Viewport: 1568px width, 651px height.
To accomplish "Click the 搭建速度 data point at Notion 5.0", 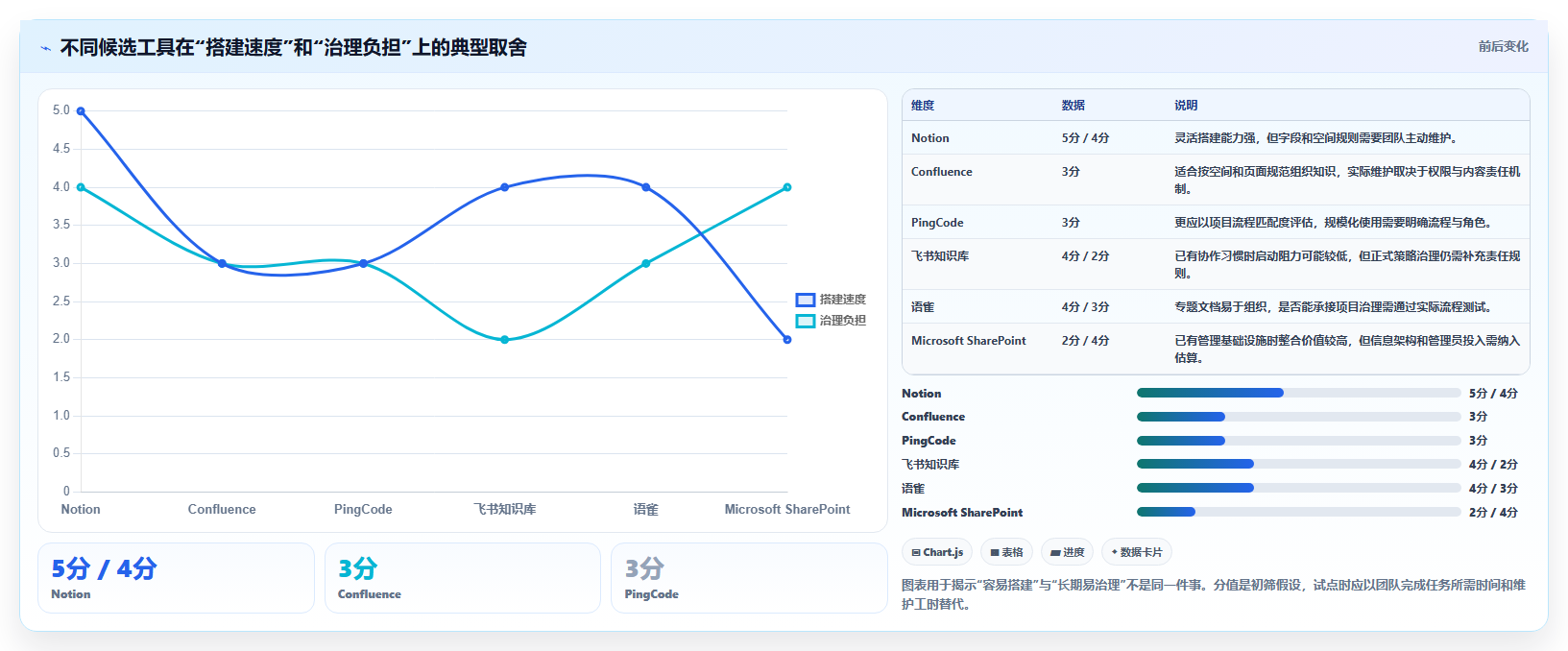I will point(81,111).
